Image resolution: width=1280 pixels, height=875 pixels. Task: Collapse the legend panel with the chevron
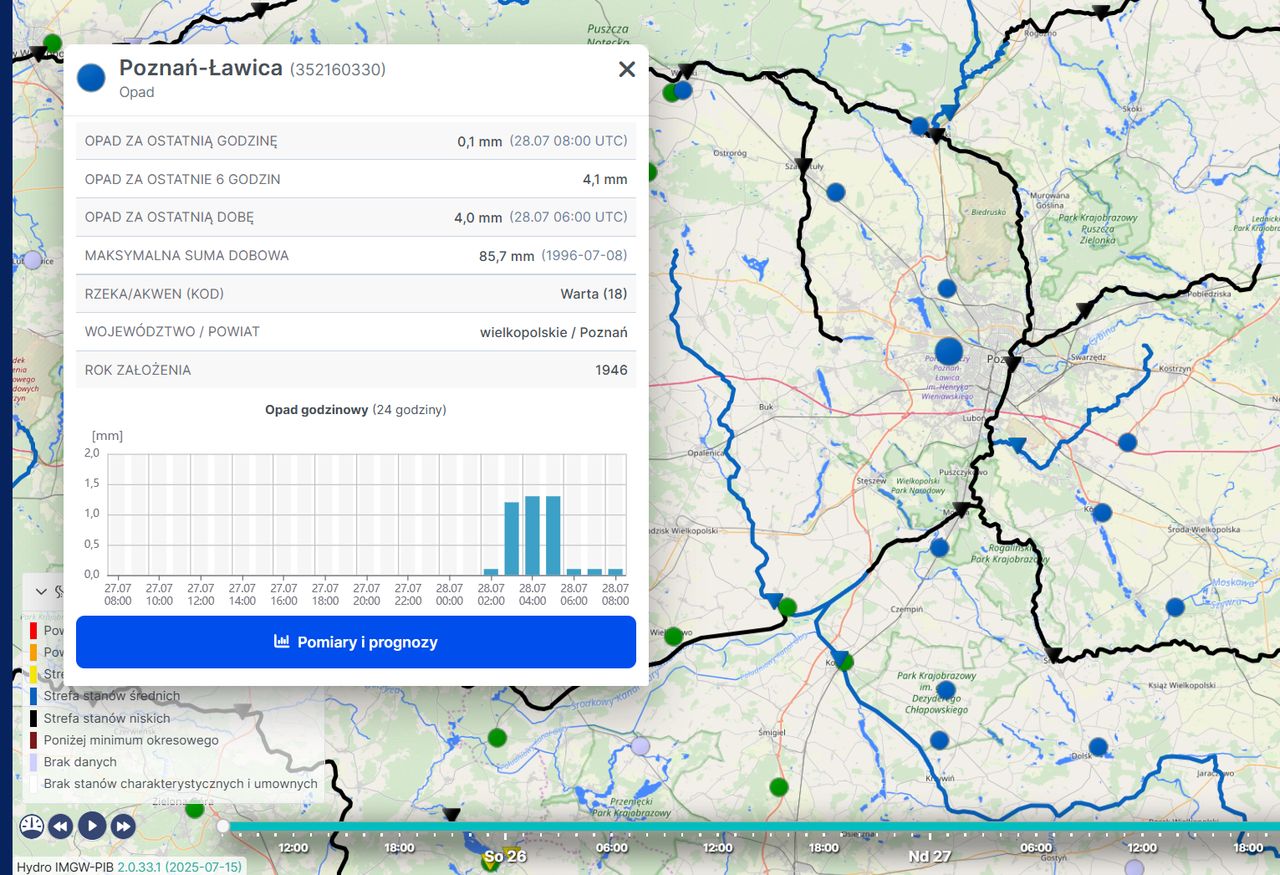[x=41, y=591]
